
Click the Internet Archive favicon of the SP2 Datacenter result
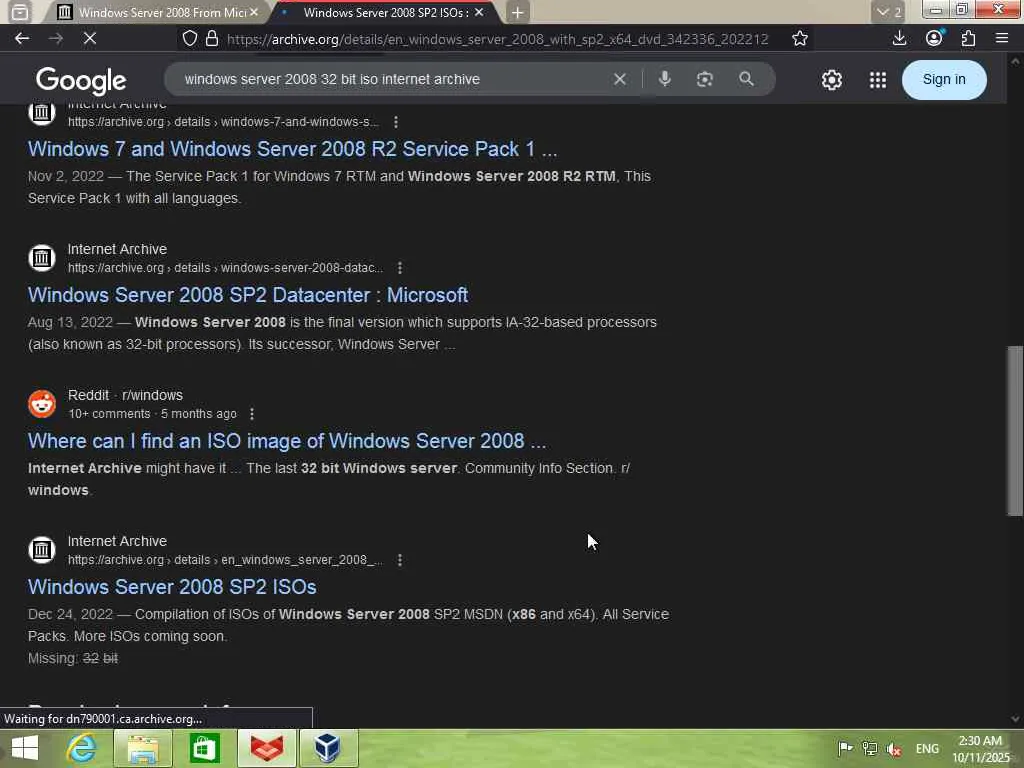(42, 258)
